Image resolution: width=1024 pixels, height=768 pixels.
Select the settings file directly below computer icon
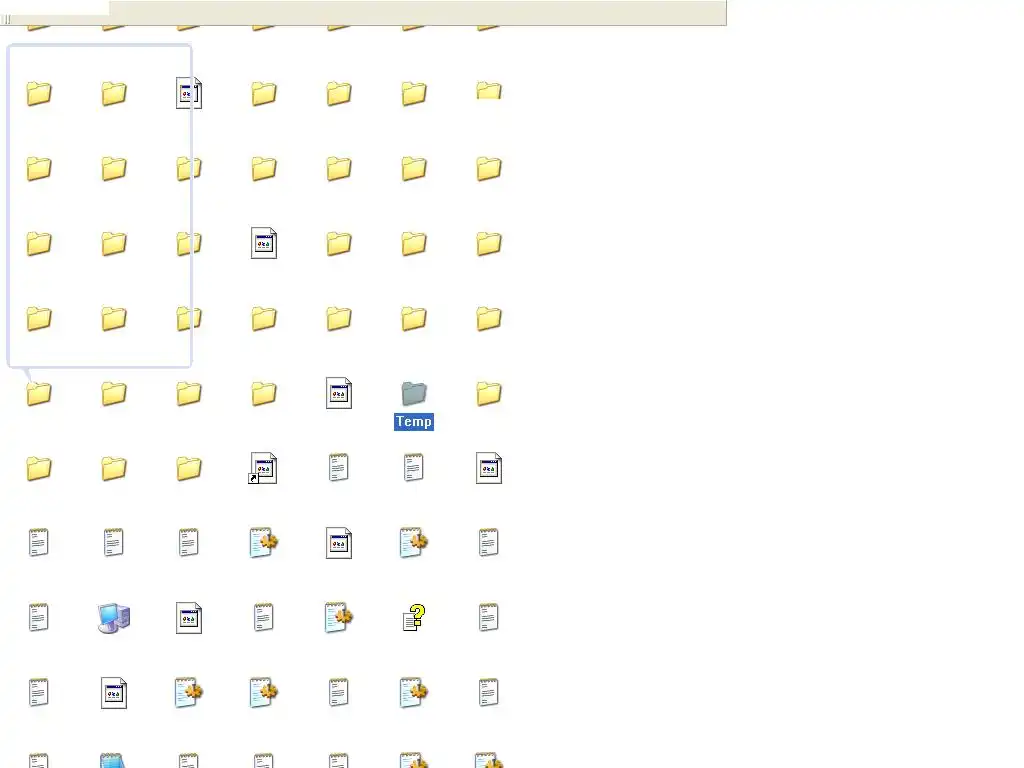point(114,693)
